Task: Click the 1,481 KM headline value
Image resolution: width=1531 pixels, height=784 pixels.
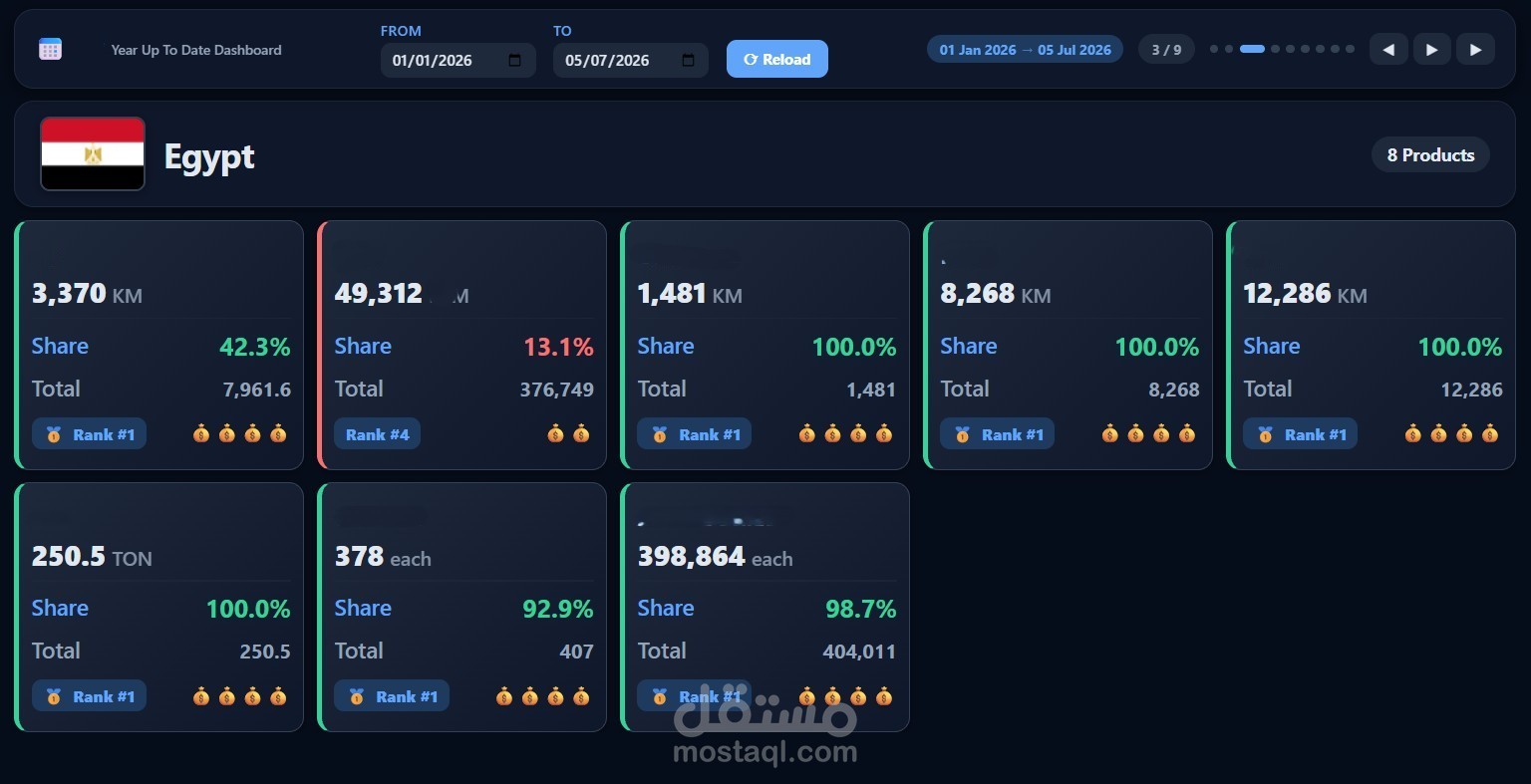Action: (x=690, y=294)
